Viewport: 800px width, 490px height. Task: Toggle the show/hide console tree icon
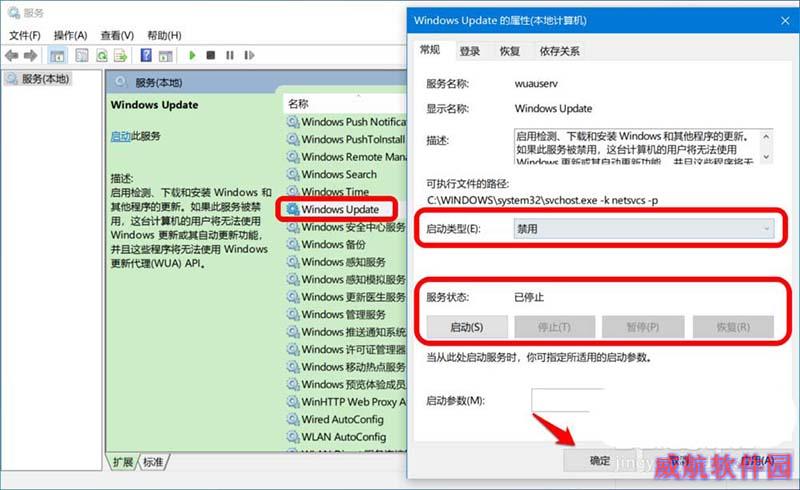57,55
